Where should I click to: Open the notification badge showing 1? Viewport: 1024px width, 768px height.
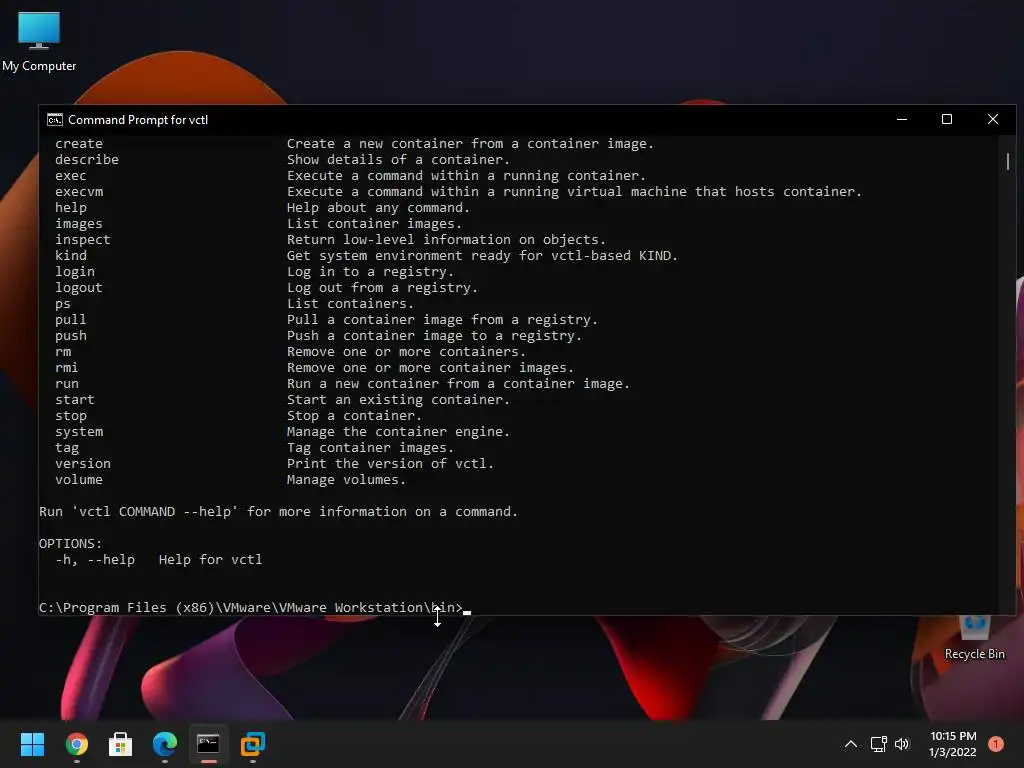pyautogui.click(x=996, y=744)
